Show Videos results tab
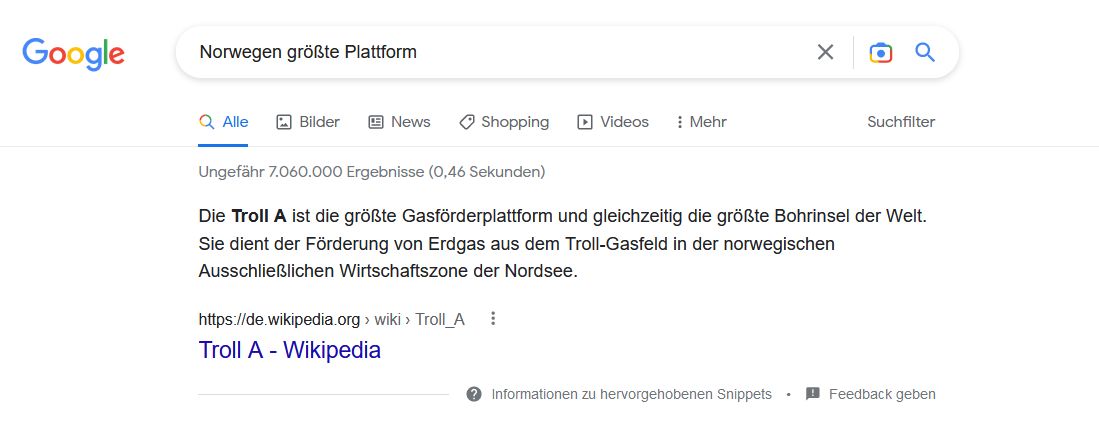1099x439 pixels. [x=613, y=122]
